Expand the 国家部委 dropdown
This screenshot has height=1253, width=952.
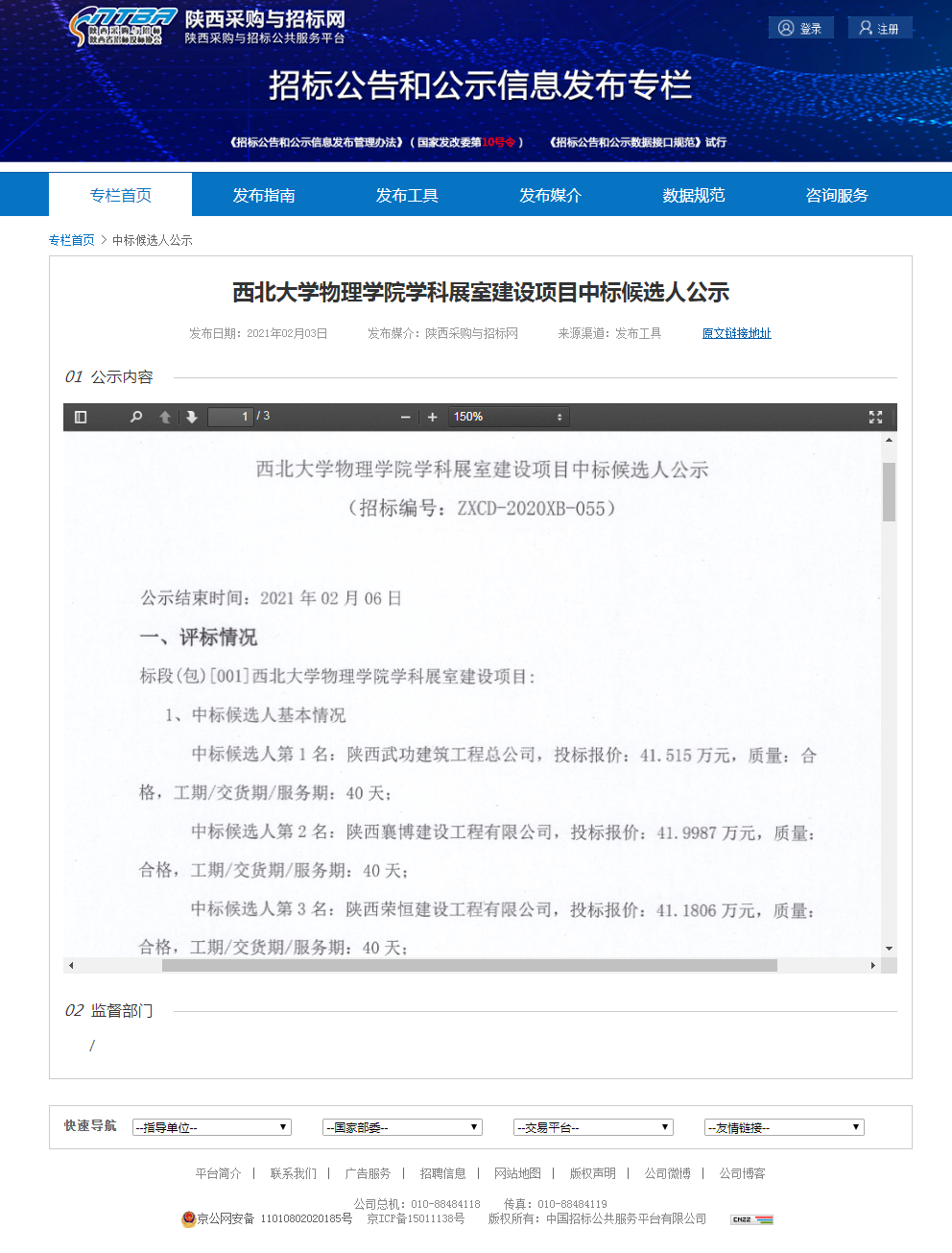402,1127
